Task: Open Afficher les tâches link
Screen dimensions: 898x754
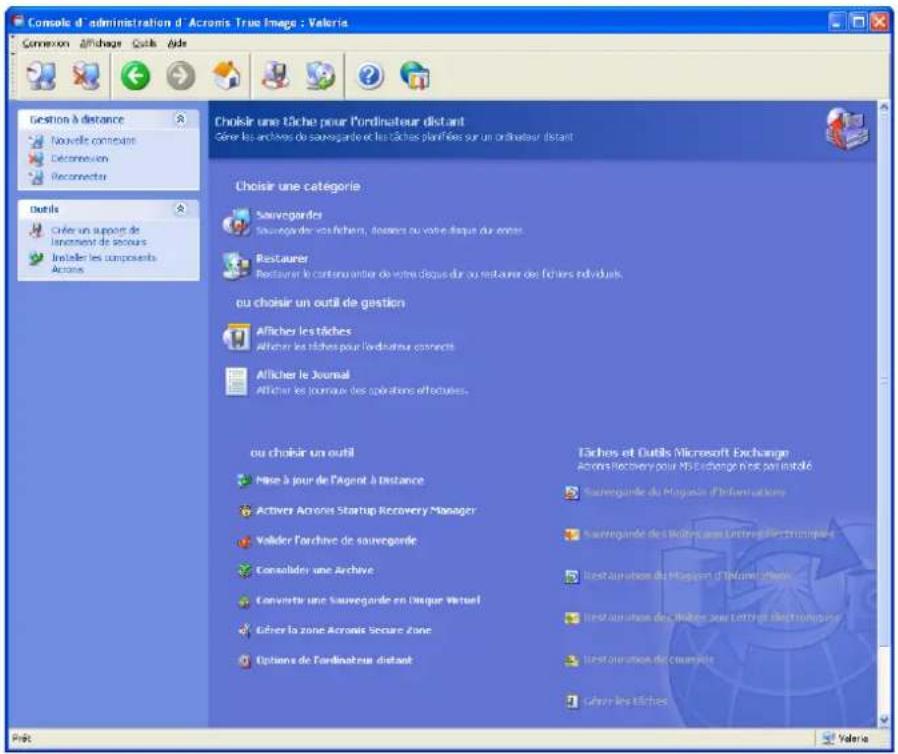Action: coord(304,331)
